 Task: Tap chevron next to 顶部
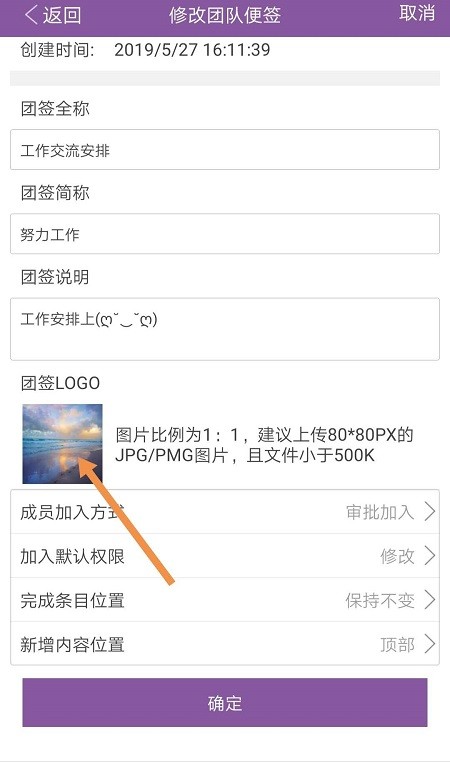point(430,644)
